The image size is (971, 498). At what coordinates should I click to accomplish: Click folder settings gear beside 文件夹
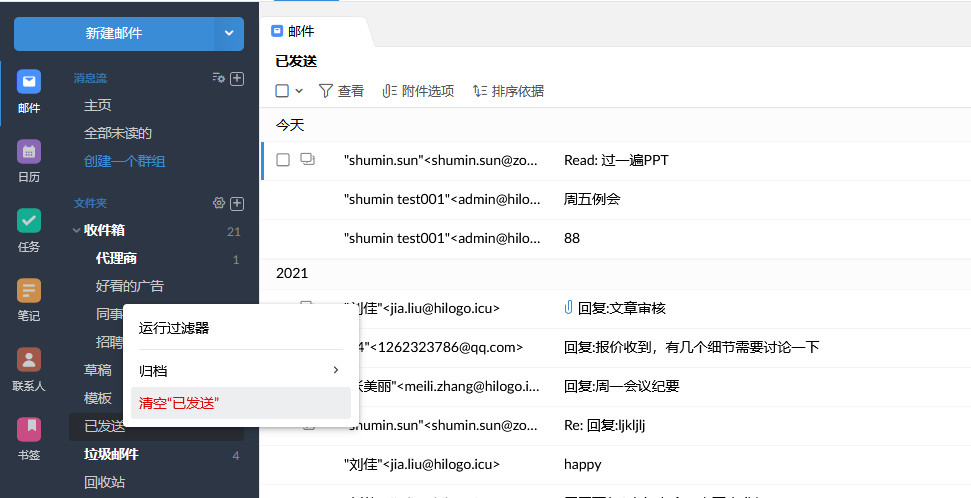coord(219,203)
